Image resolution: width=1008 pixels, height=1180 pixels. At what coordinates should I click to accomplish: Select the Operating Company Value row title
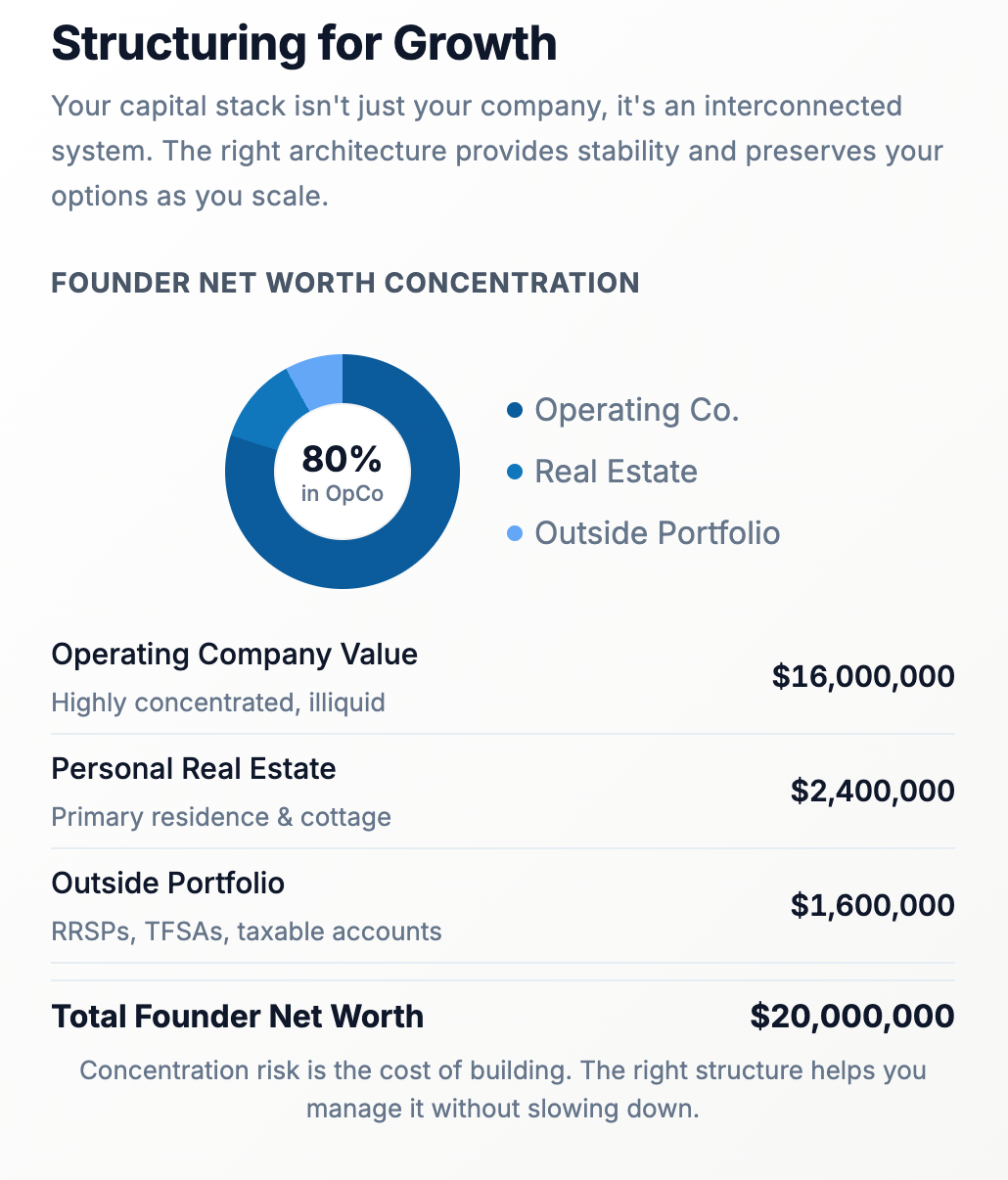(x=234, y=655)
